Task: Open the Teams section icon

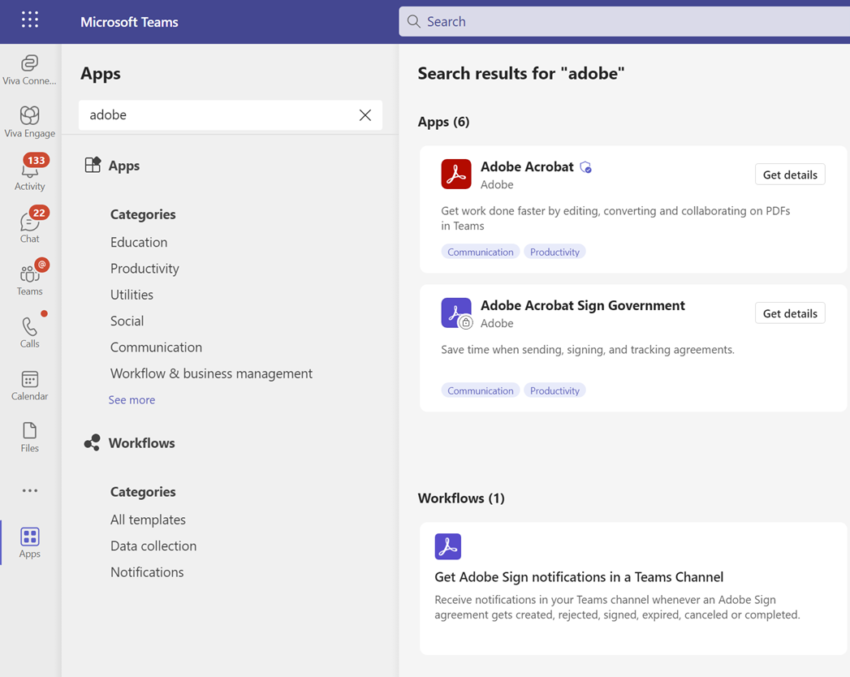Action: pyautogui.click(x=30, y=278)
